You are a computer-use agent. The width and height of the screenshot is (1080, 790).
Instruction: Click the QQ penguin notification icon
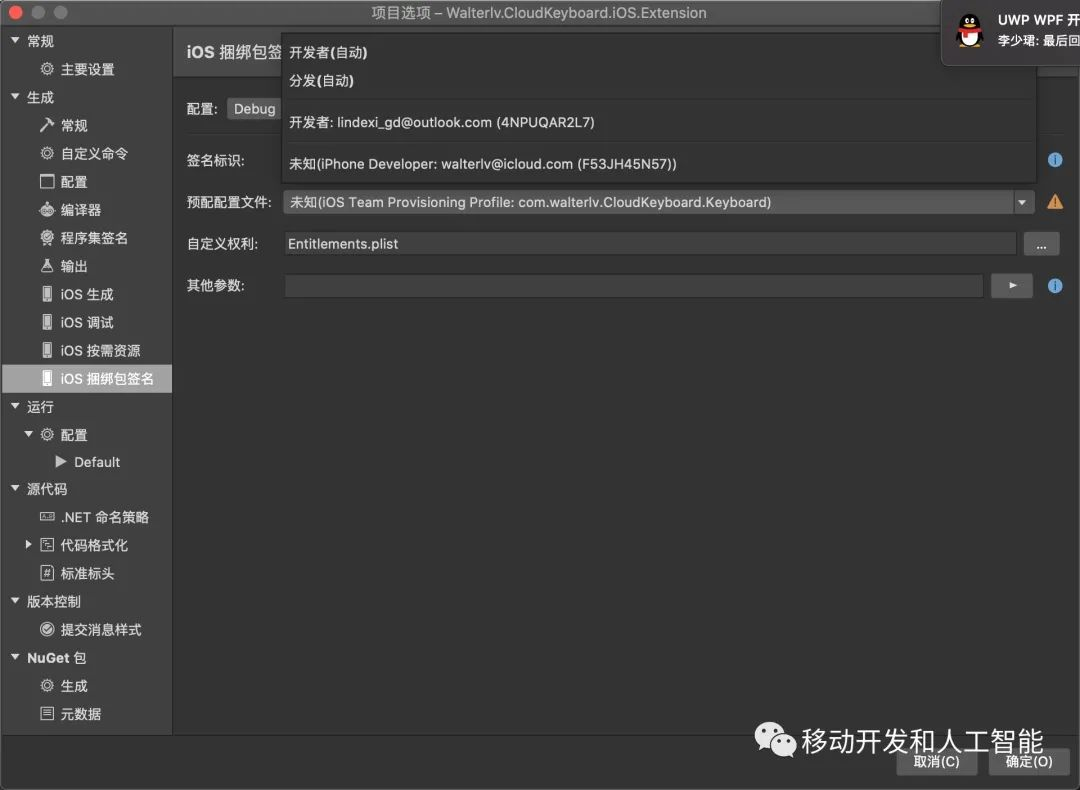[970, 30]
